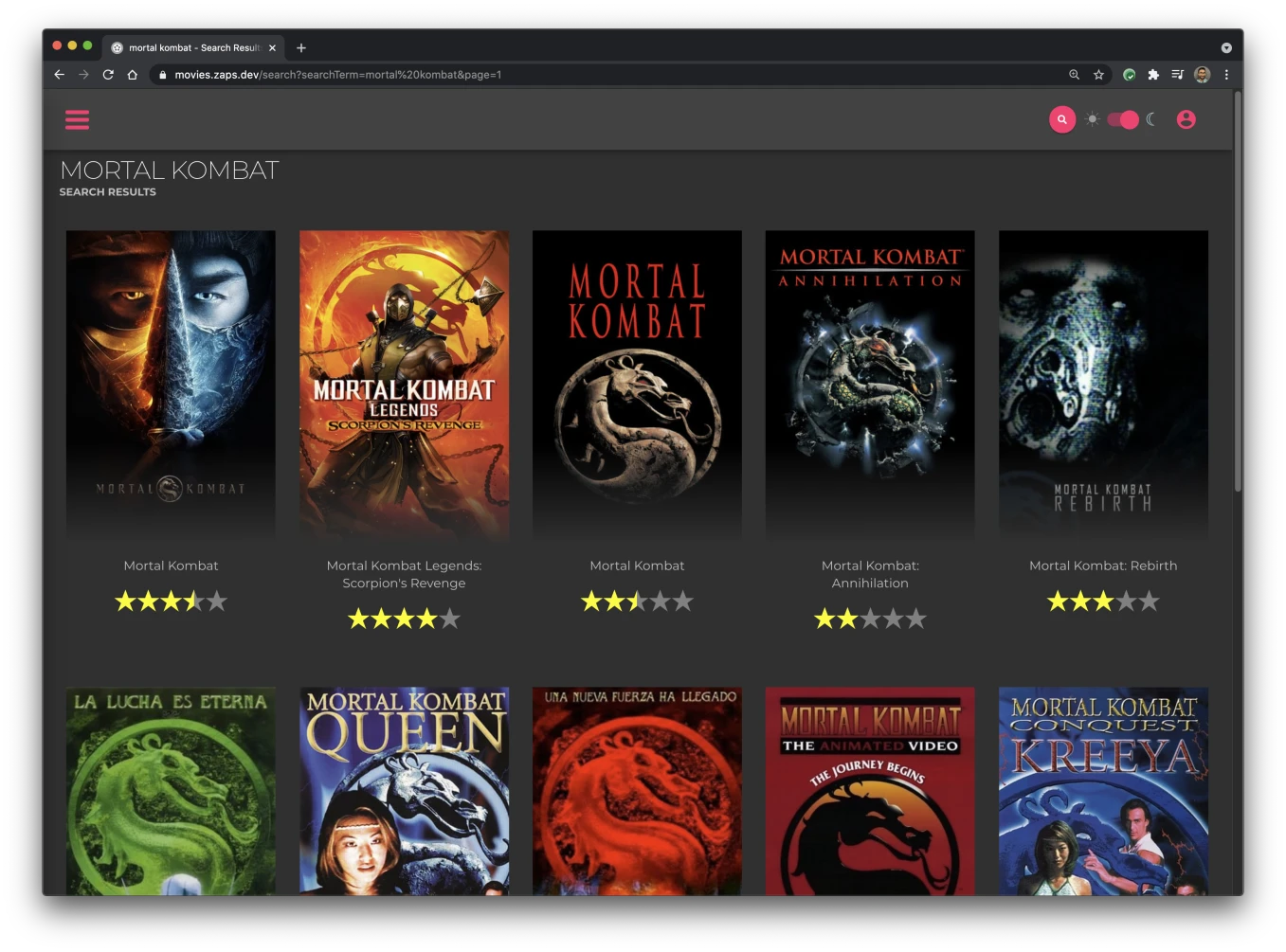1286x952 pixels.
Task: Click the star rating under Mortal Kombat: Annihilation
Action: point(870,619)
